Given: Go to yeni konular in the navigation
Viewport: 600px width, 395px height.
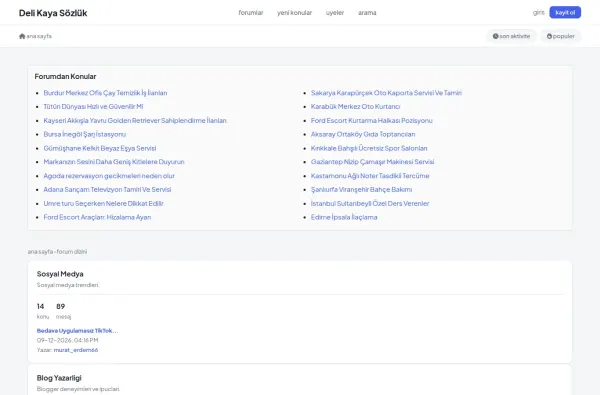Looking at the screenshot, I should (294, 13).
